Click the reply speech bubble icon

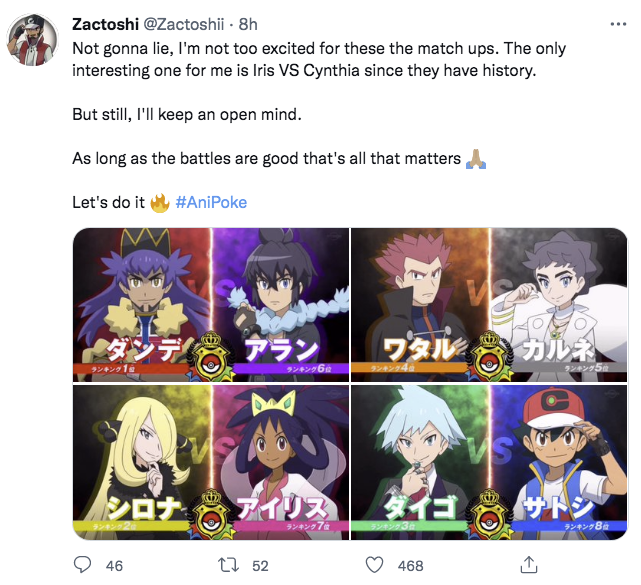pos(82,565)
